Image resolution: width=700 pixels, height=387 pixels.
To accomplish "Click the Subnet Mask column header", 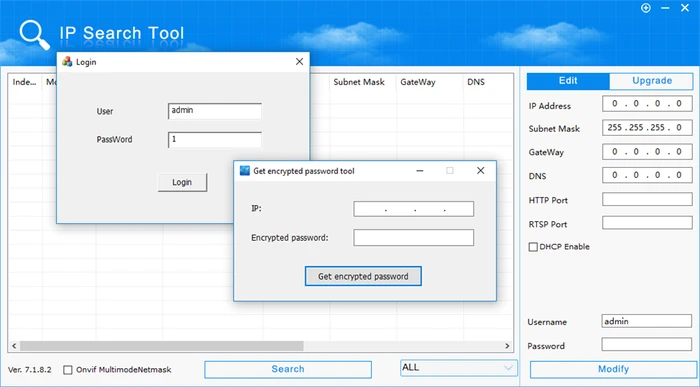I will click(x=362, y=82).
